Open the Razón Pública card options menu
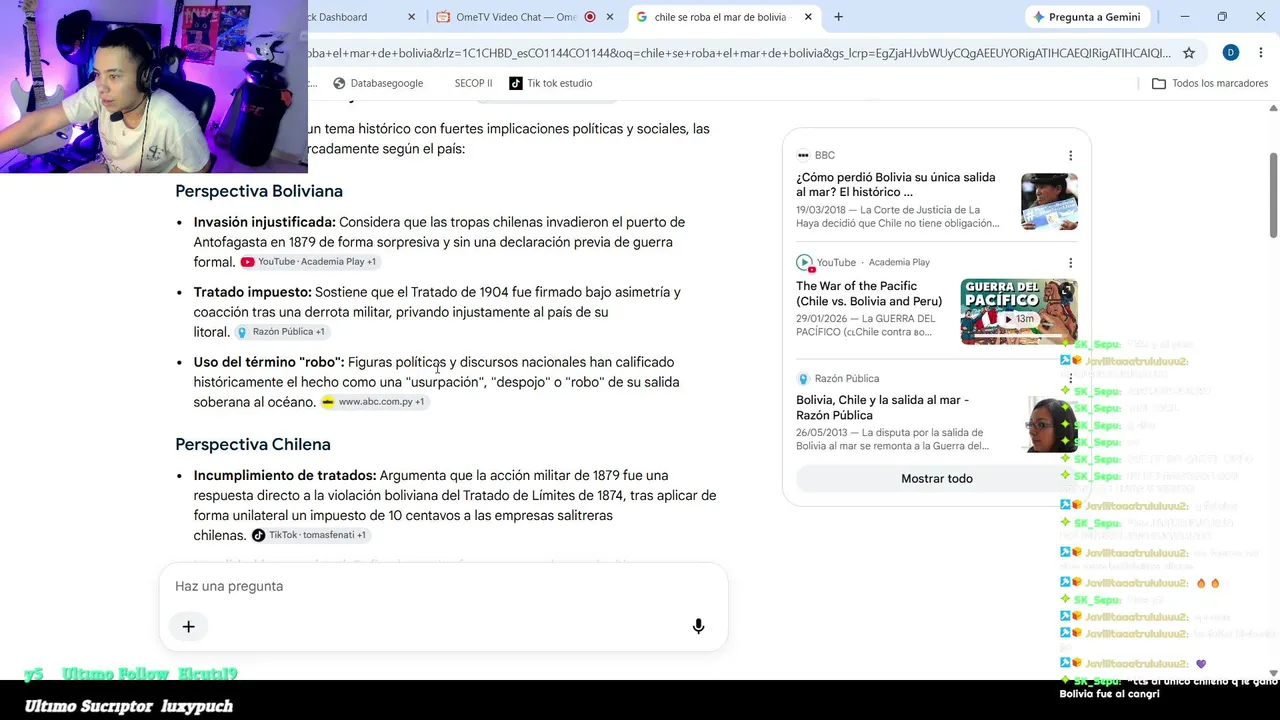This screenshot has height=720, width=1280. click(1070, 379)
